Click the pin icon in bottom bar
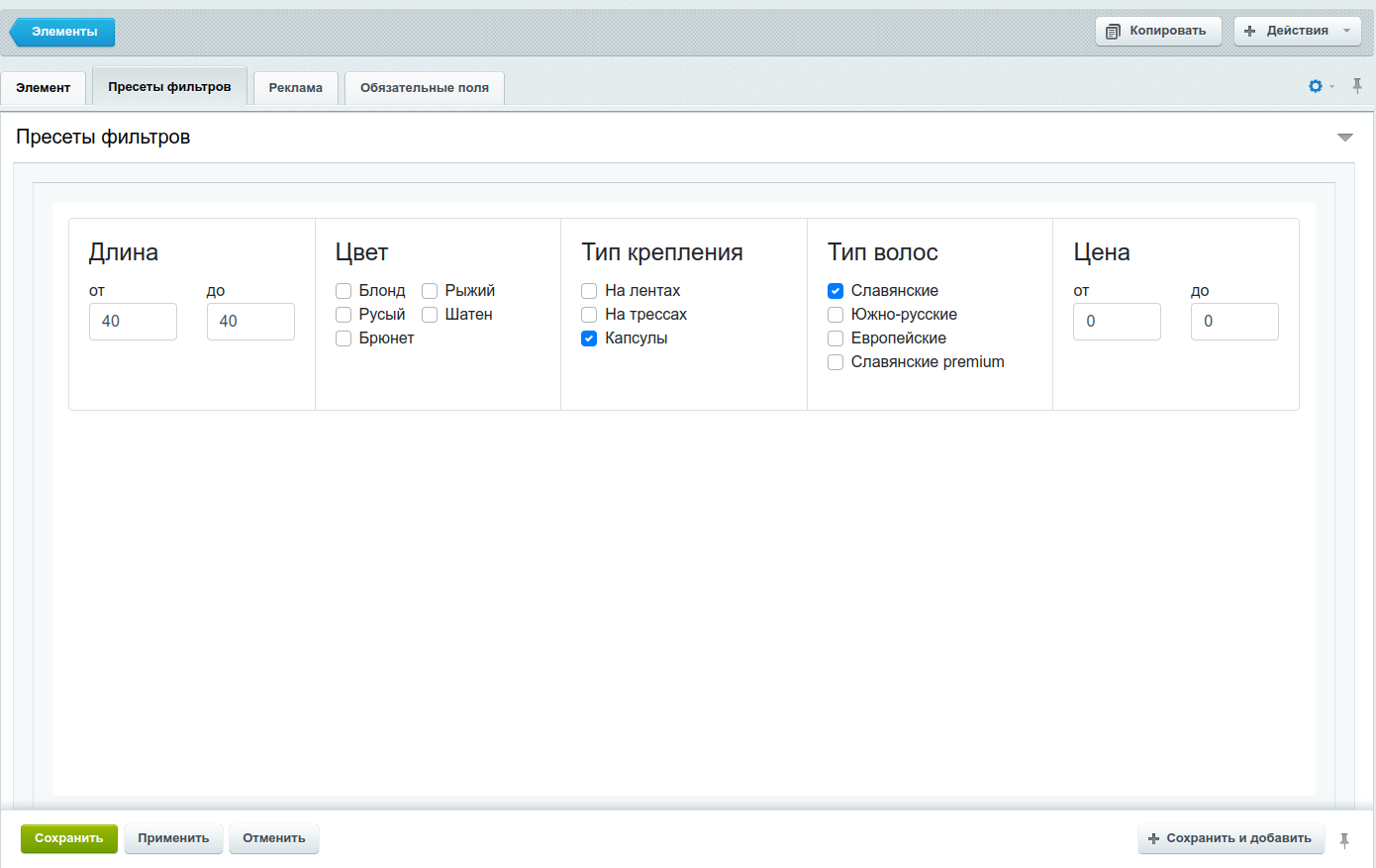 point(1344,840)
